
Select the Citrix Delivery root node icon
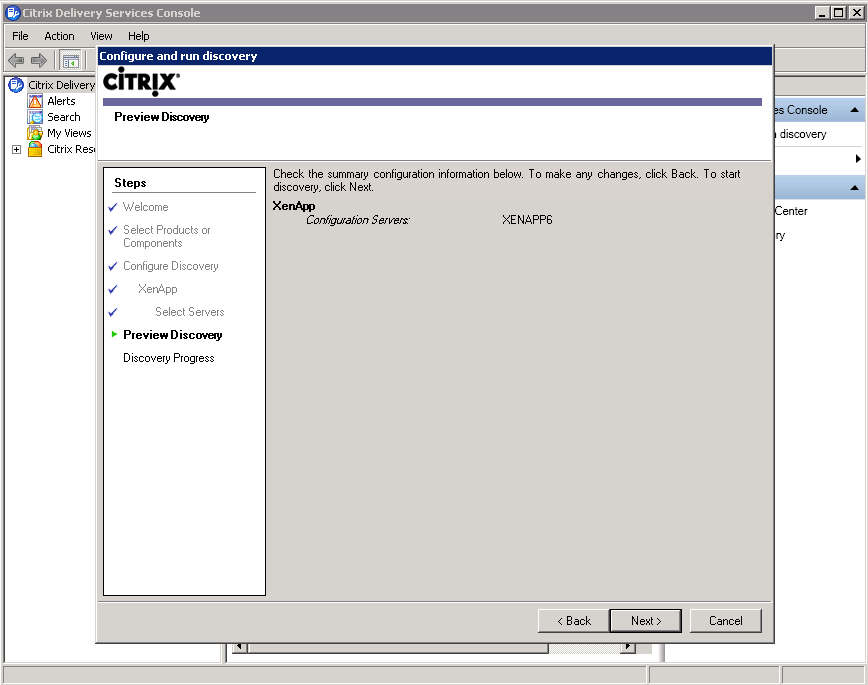tap(16, 85)
